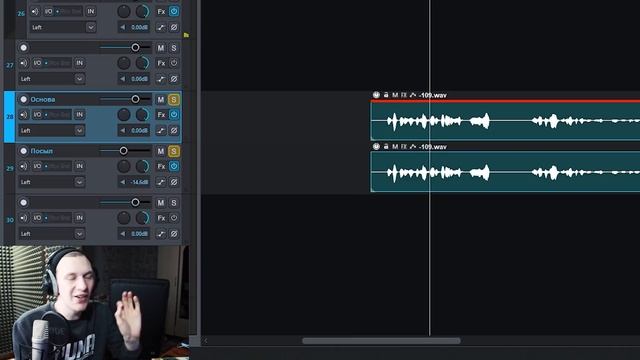Open Fx panel for track 26
Screen dimensions: 640x360
pyautogui.click(x=161, y=12)
